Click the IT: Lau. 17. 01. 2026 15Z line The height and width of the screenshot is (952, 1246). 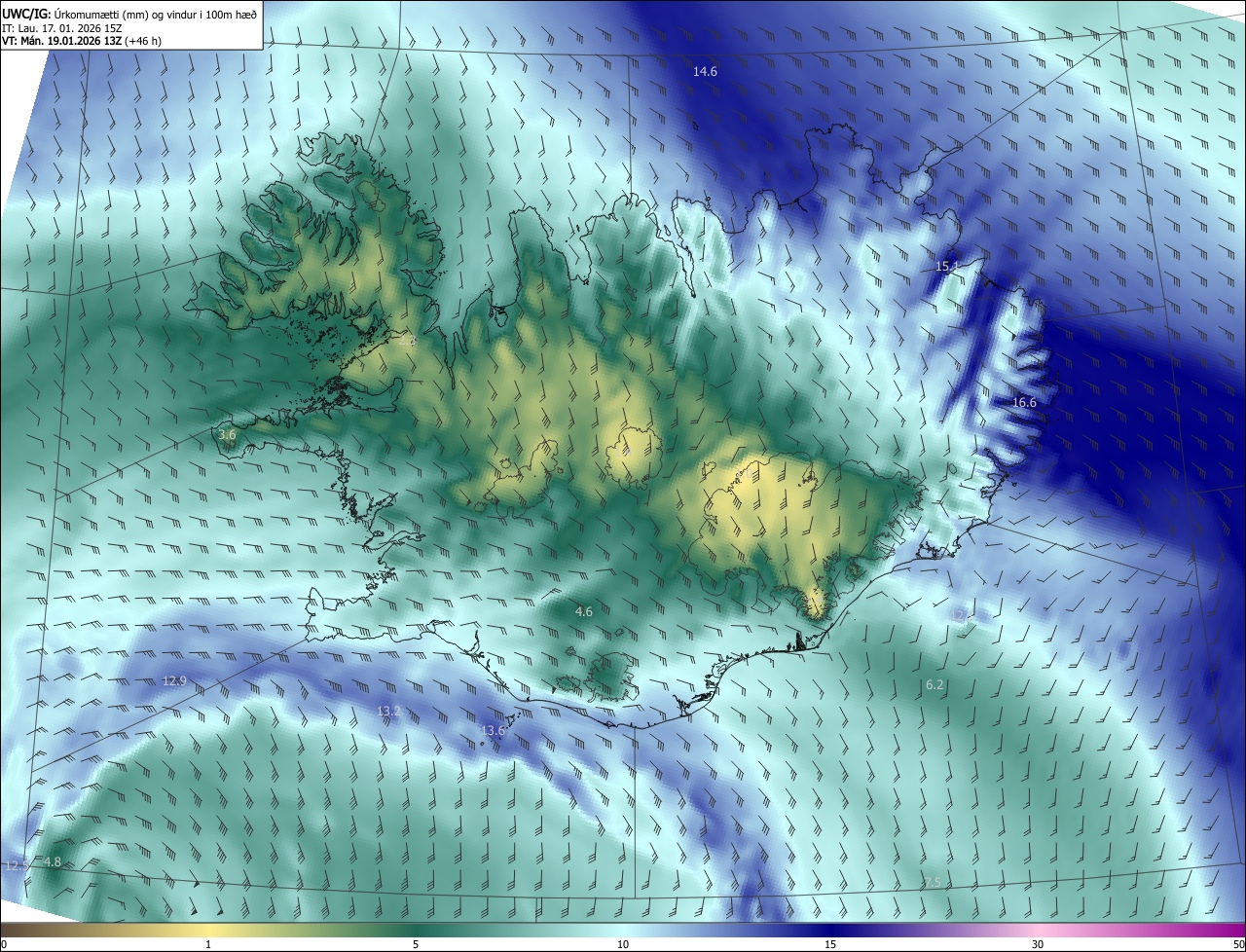pos(62,28)
